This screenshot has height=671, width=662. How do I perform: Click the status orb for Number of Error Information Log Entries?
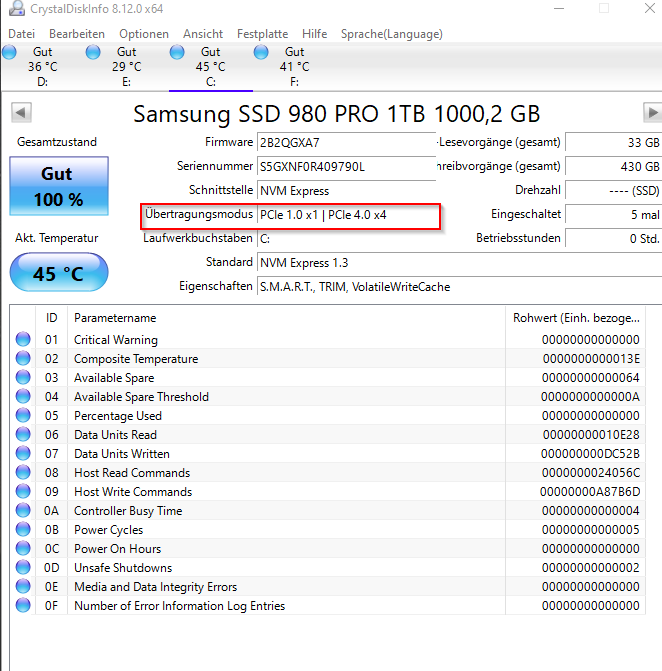coord(23,605)
